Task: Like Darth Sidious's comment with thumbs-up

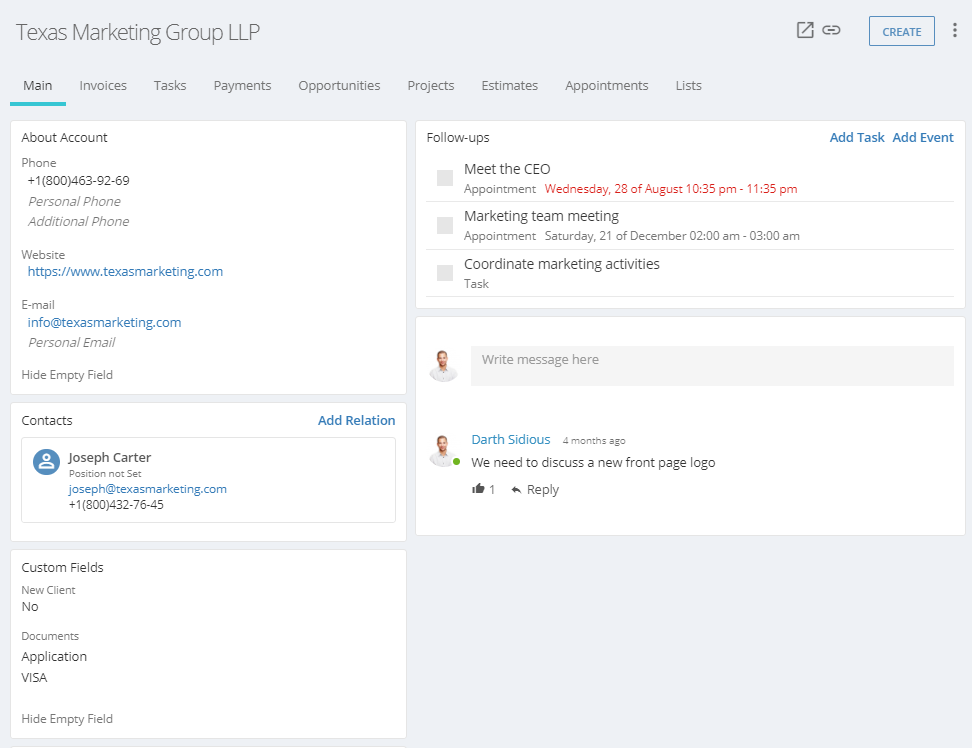Action: (x=478, y=489)
